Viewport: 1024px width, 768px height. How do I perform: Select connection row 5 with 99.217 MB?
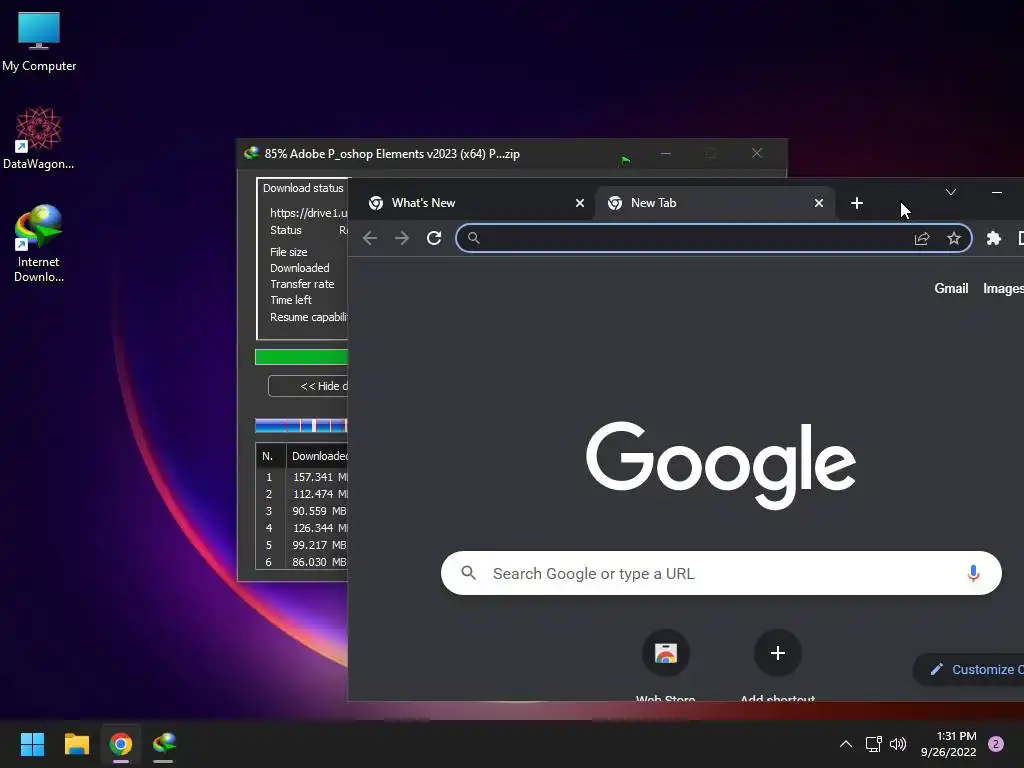tap(302, 545)
